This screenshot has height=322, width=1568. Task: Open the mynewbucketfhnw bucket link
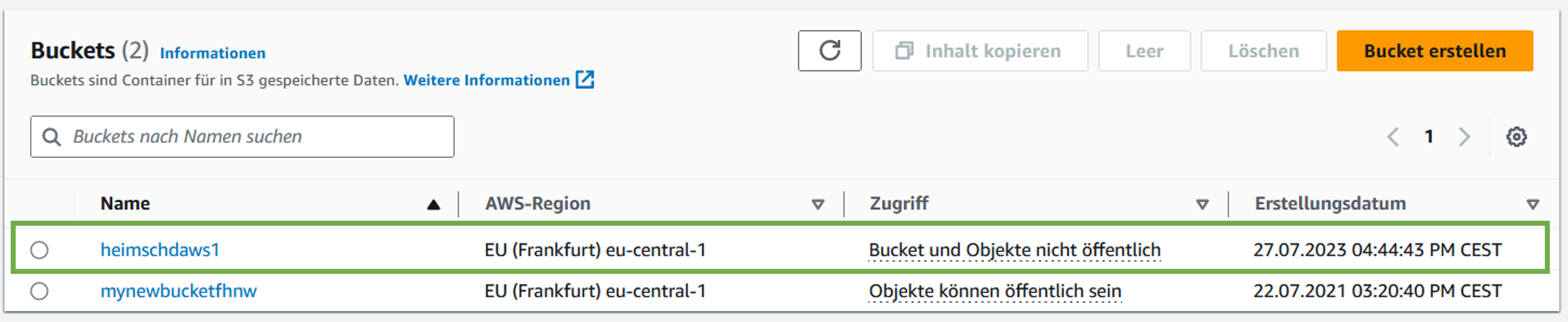178,292
